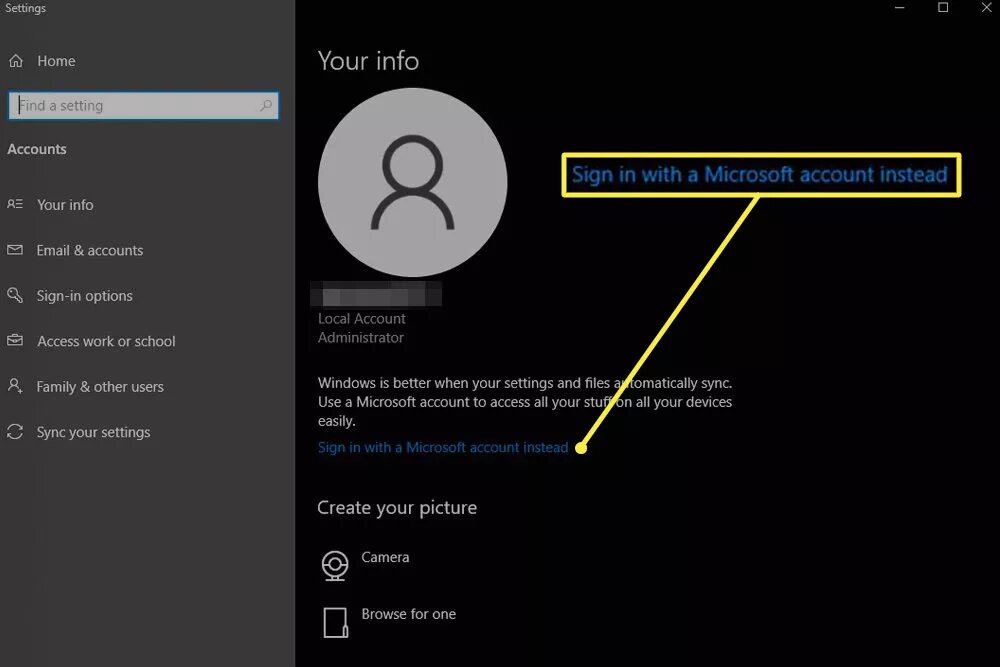Open the Home settings page
This screenshot has width=1000, height=667.
tap(56, 61)
